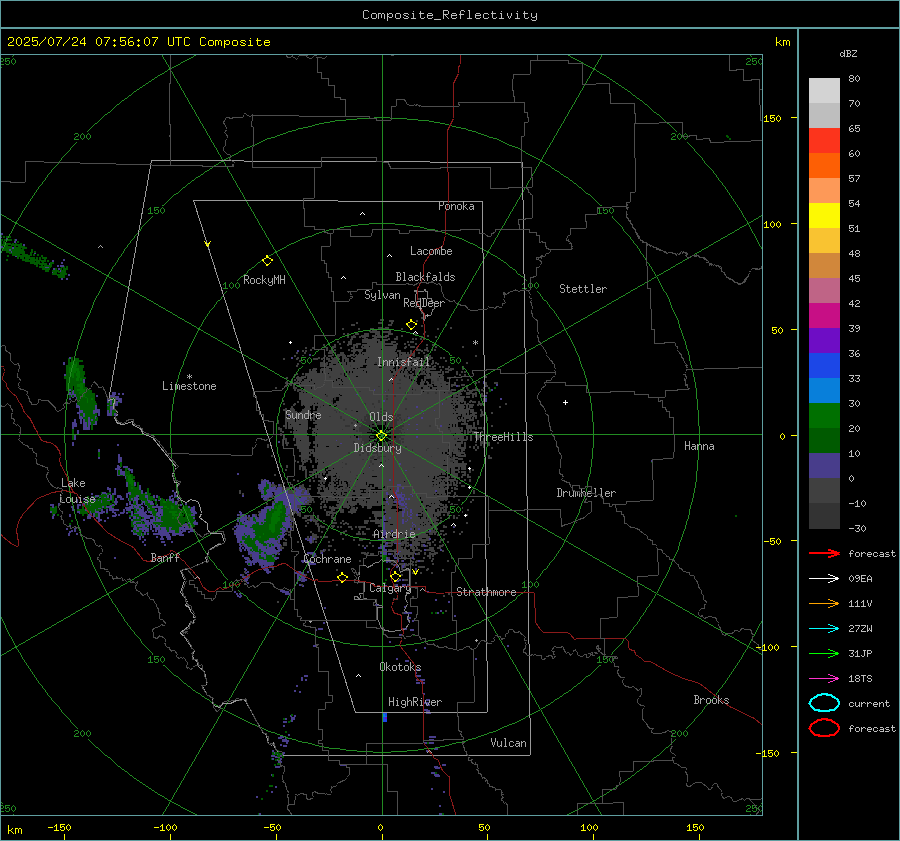
Task: Select the Sylvan label
Action: pos(382,295)
